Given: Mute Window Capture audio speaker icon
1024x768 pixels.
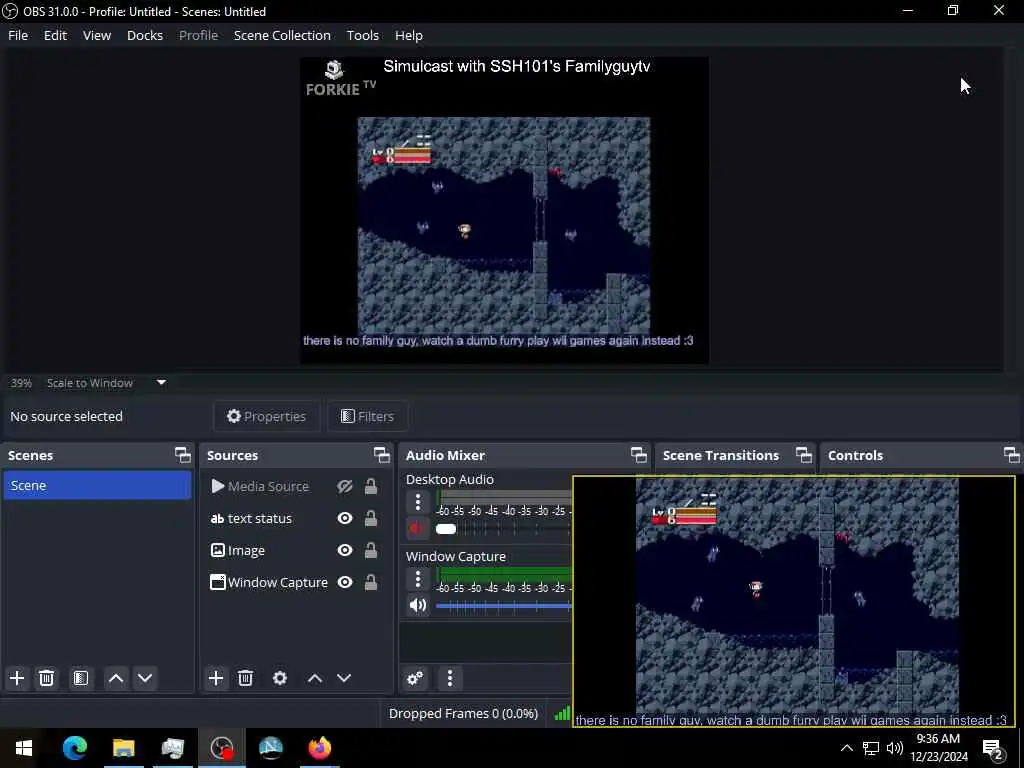Looking at the screenshot, I should (x=417, y=605).
